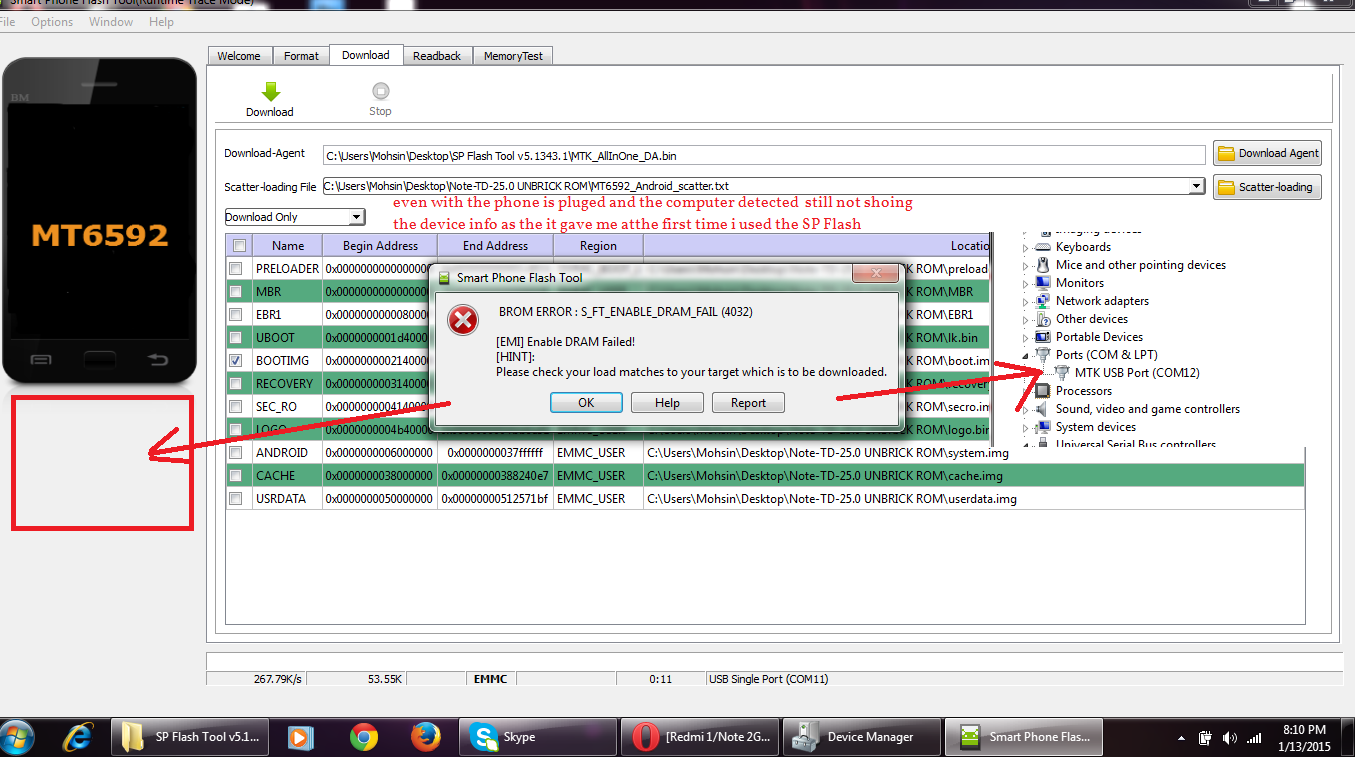Switch to Device Manager taskbar item
1366x768 pixels.
860,737
